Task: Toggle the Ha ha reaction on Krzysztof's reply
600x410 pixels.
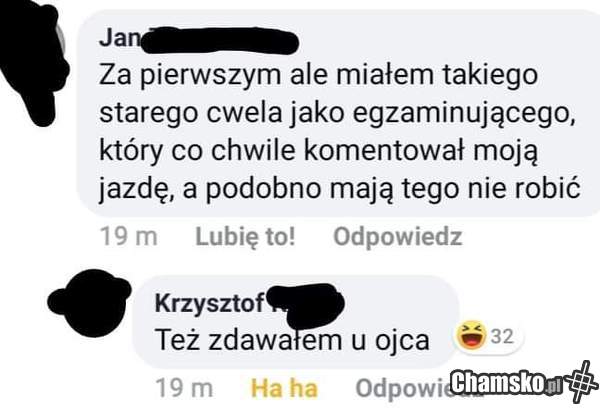Action: click(284, 388)
